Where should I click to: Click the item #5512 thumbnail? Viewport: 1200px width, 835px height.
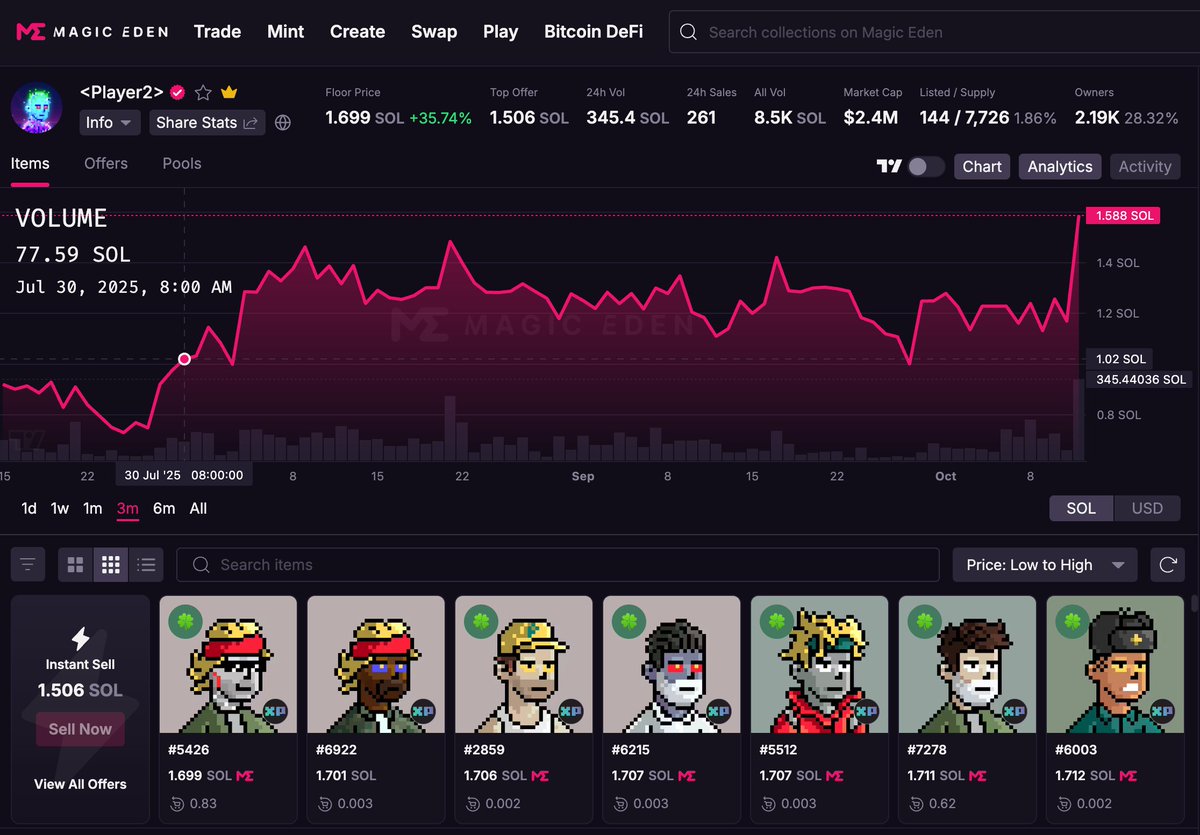tap(819, 665)
